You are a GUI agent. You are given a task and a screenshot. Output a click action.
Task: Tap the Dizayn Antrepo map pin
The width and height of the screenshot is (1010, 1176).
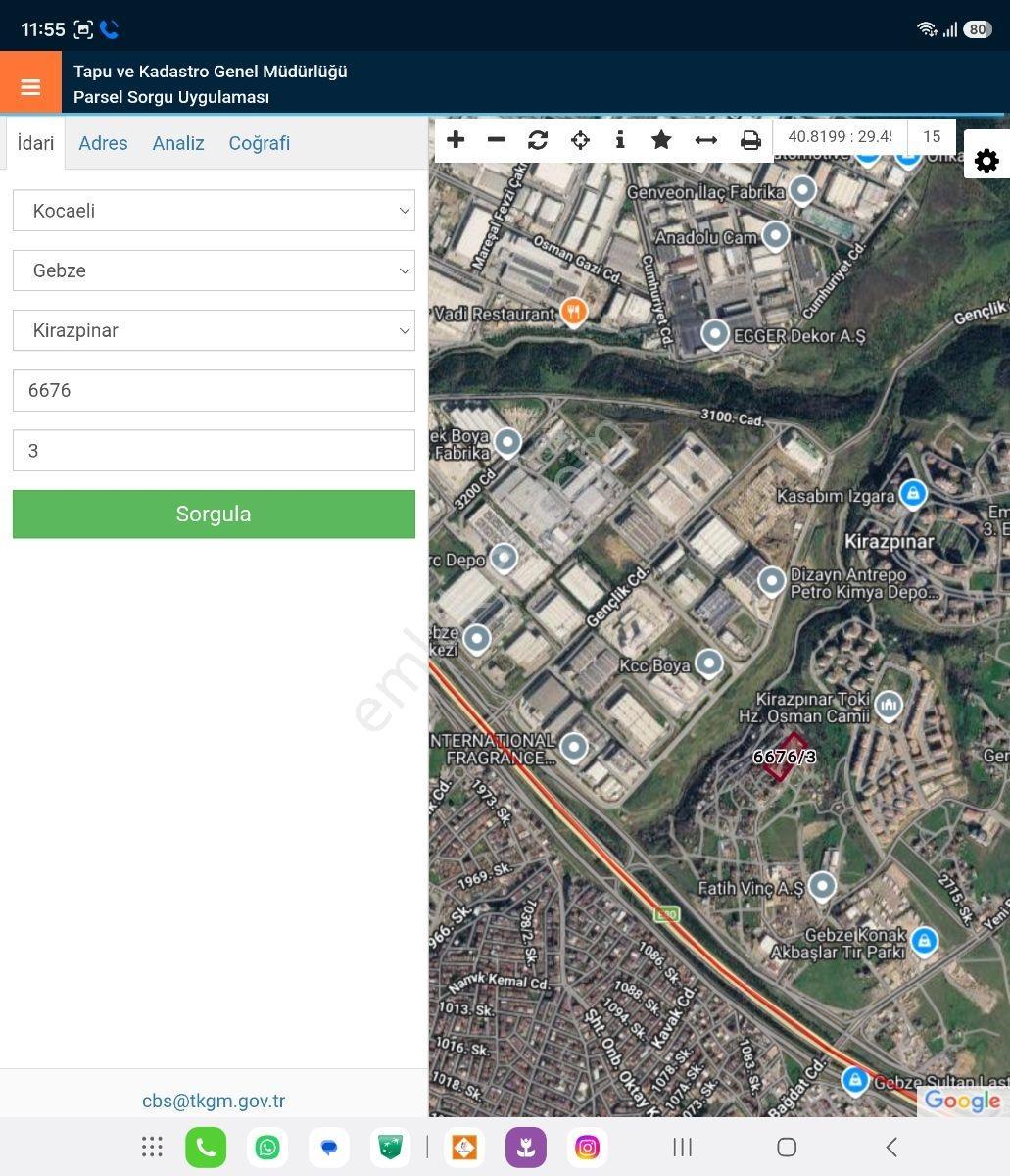pos(772,581)
